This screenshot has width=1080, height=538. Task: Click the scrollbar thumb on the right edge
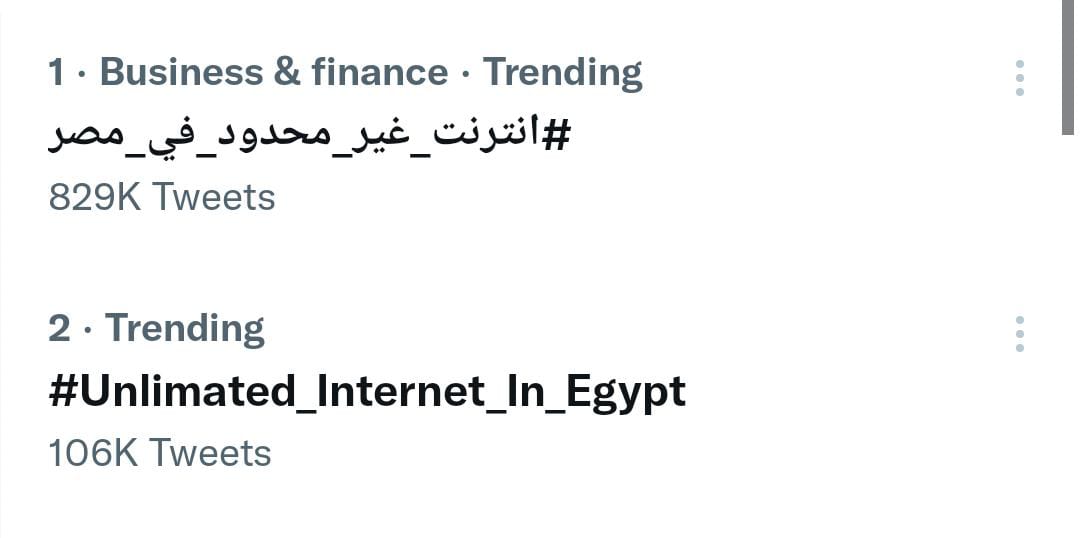pyautogui.click(x=1067, y=65)
